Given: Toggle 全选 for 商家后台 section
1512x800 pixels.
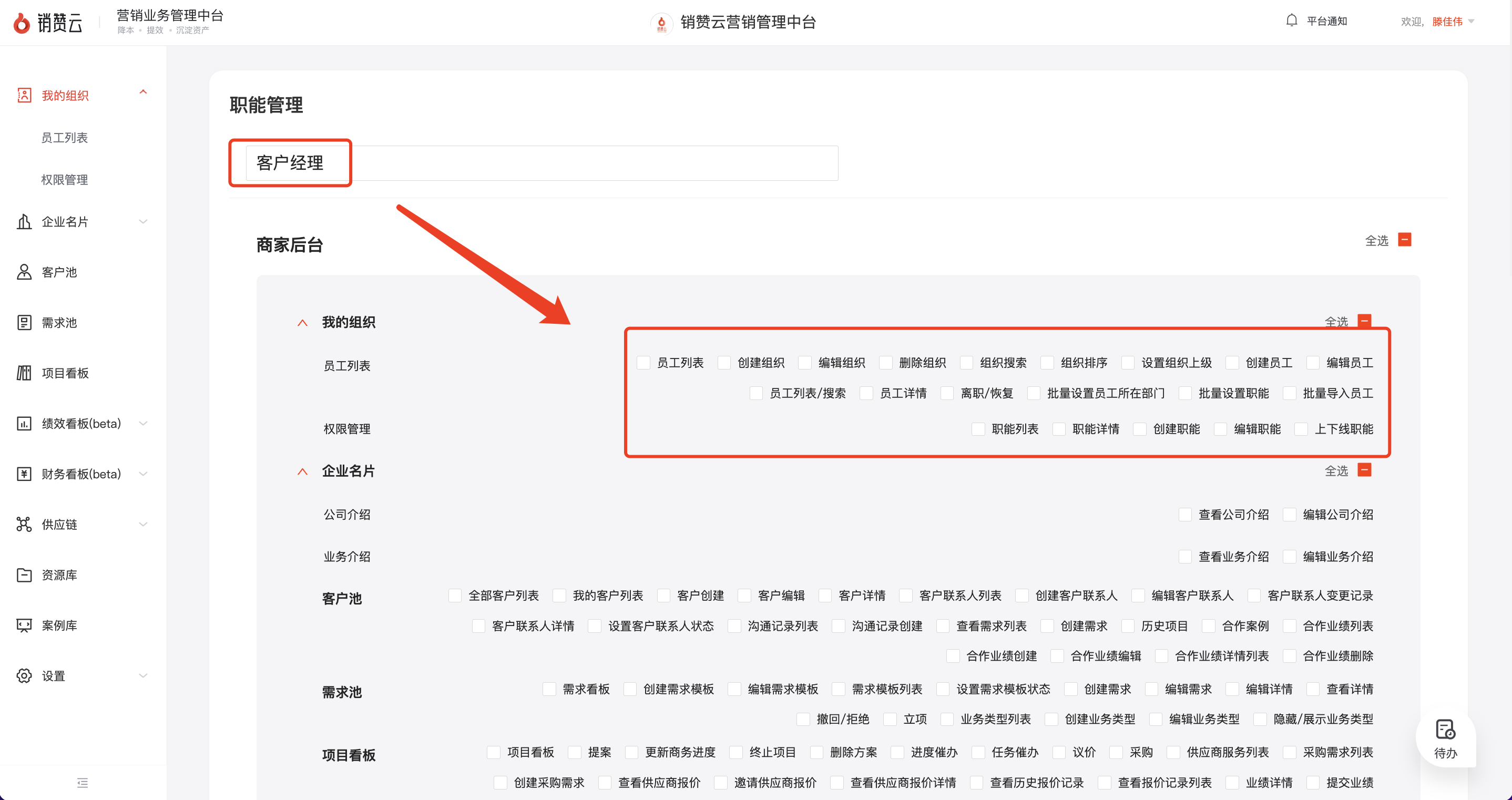Looking at the screenshot, I should point(1405,240).
